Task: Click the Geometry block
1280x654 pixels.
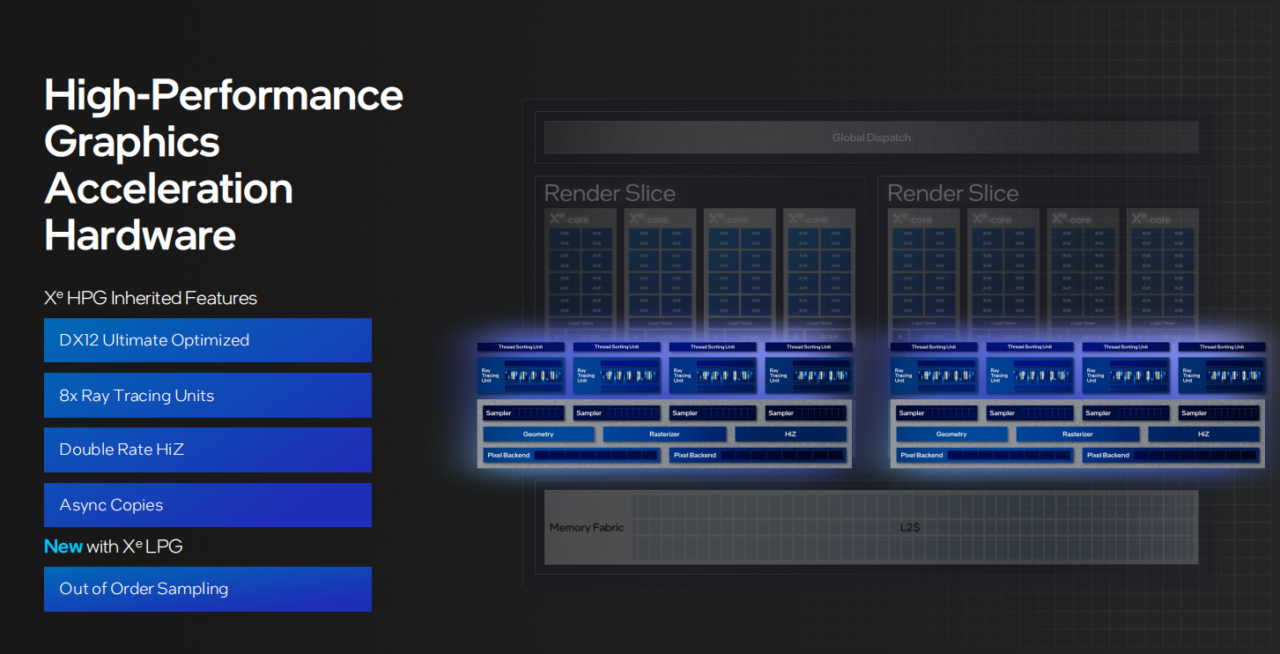Action: click(x=539, y=433)
